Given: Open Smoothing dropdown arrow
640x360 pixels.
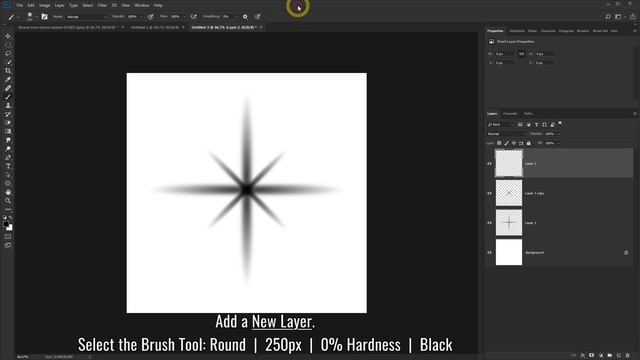Looking at the screenshot, I should (x=236, y=17).
